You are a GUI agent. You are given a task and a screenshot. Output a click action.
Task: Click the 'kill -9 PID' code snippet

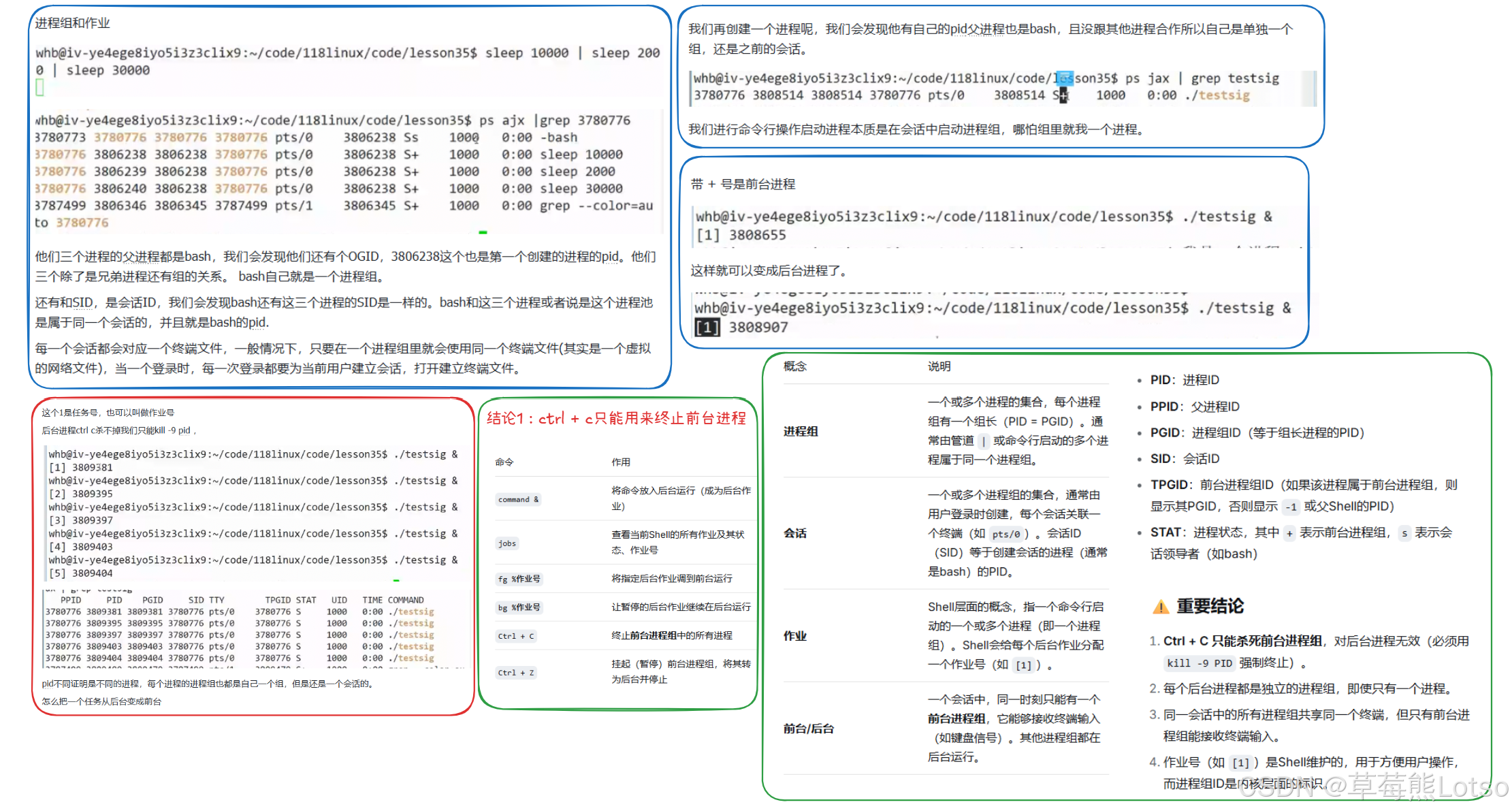(x=1199, y=663)
